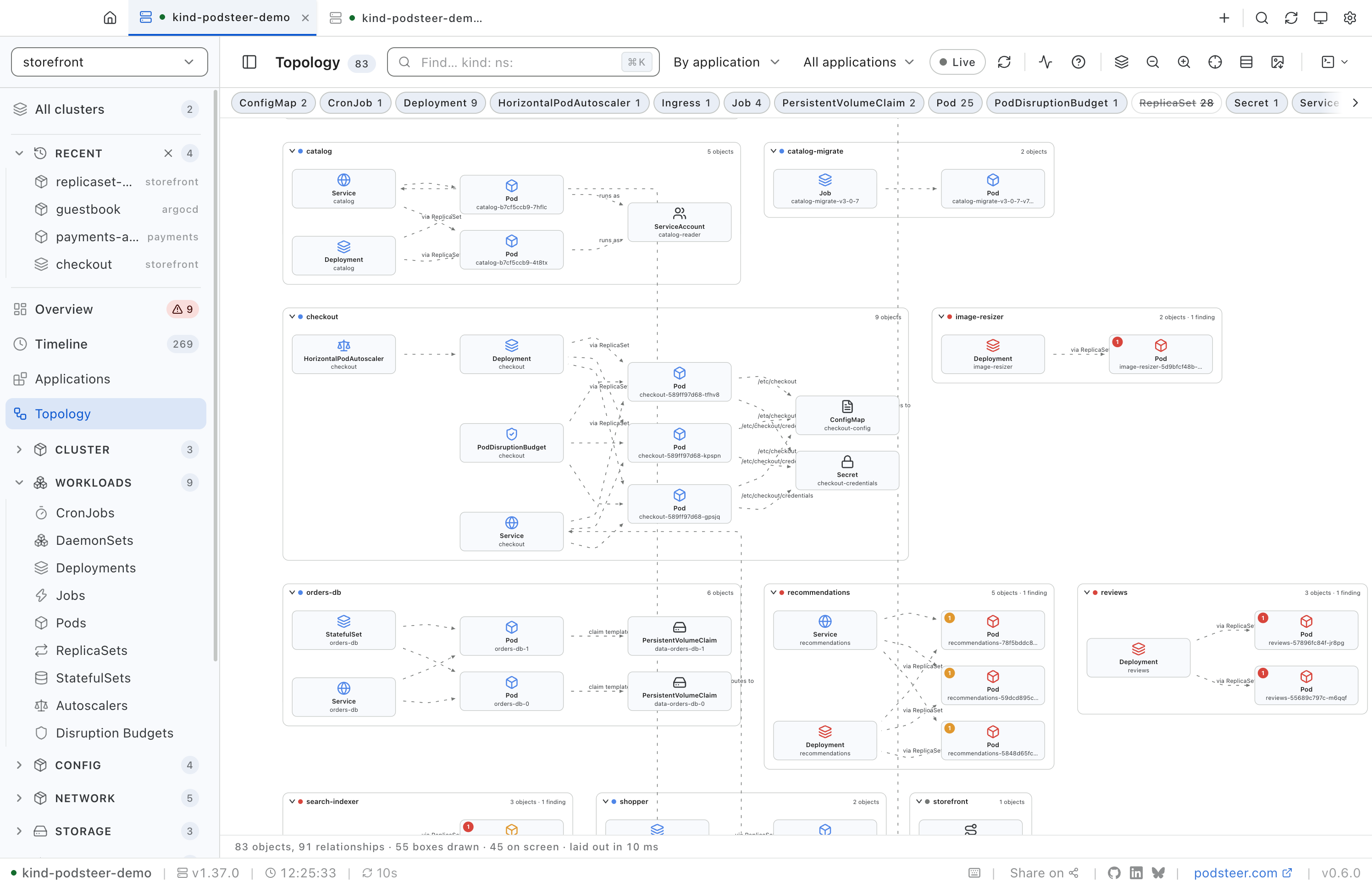Open the podsteer.com link
Image resolution: width=1372 pixels, height=887 pixels.
(x=1242, y=873)
